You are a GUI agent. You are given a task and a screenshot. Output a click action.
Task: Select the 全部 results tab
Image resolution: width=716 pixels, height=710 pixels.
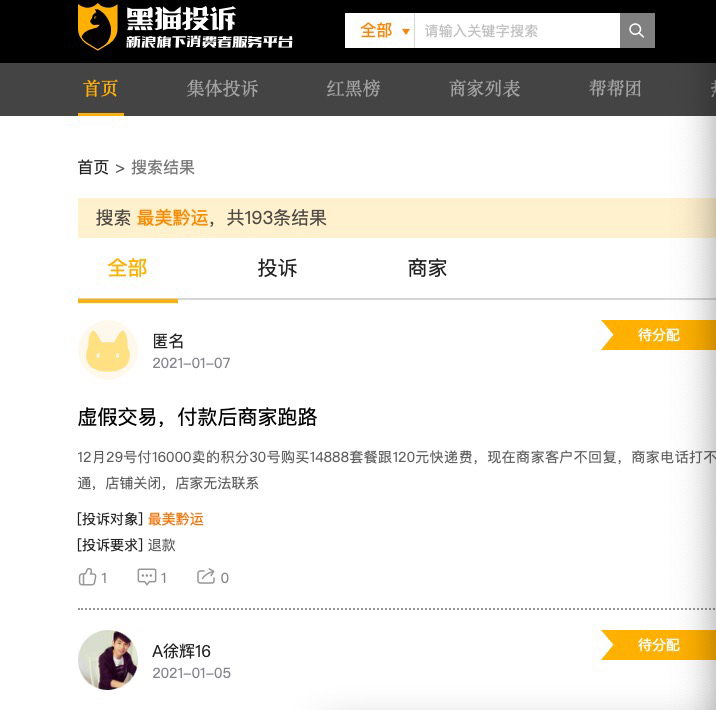point(127,268)
